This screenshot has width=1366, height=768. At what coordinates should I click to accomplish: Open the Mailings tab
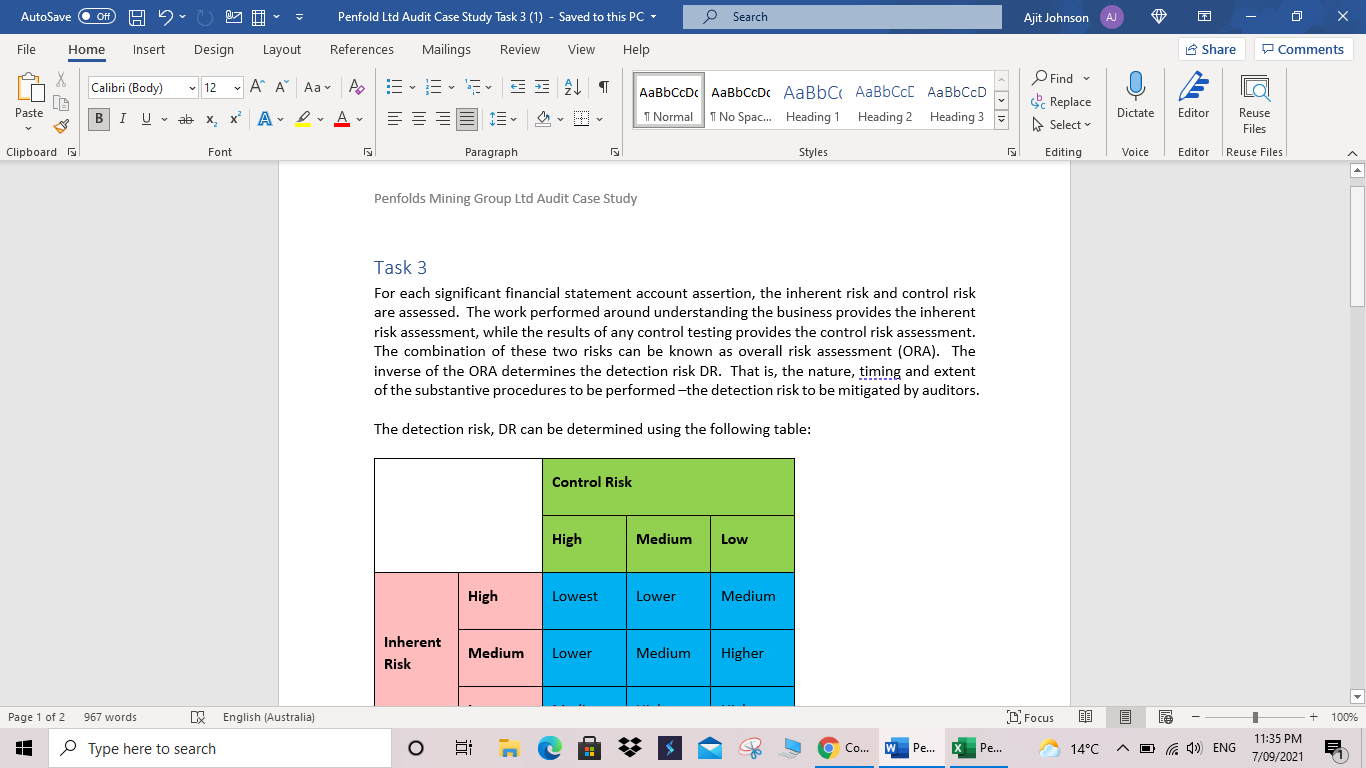pos(446,49)
